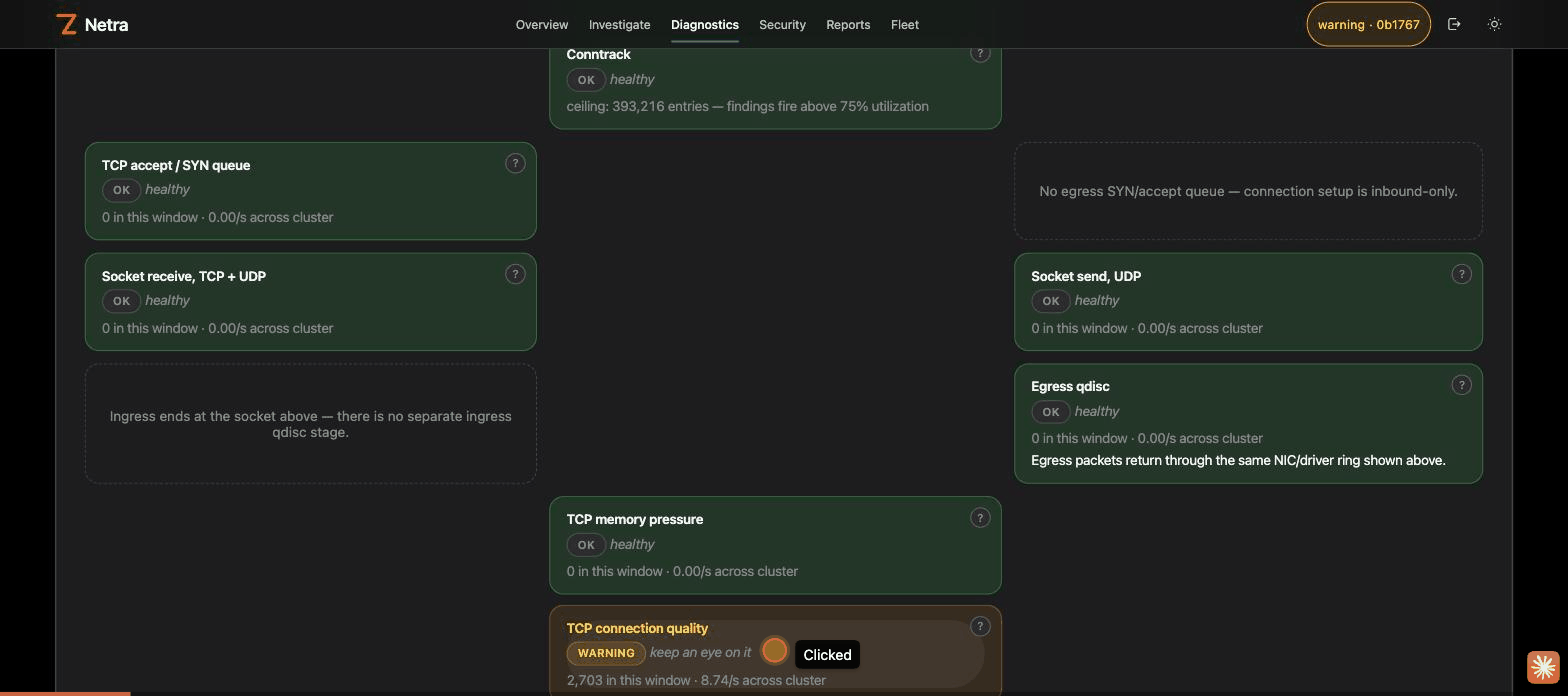Select the Egress qdisc title
The image size is (1568, 696).
[1070, 386]
